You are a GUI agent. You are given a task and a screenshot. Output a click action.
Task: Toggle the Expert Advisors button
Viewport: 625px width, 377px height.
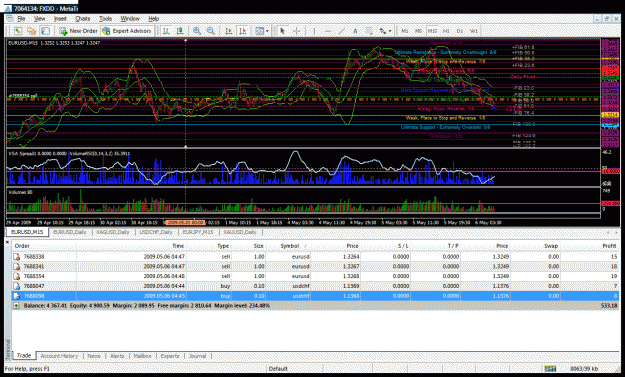[127, 31]
